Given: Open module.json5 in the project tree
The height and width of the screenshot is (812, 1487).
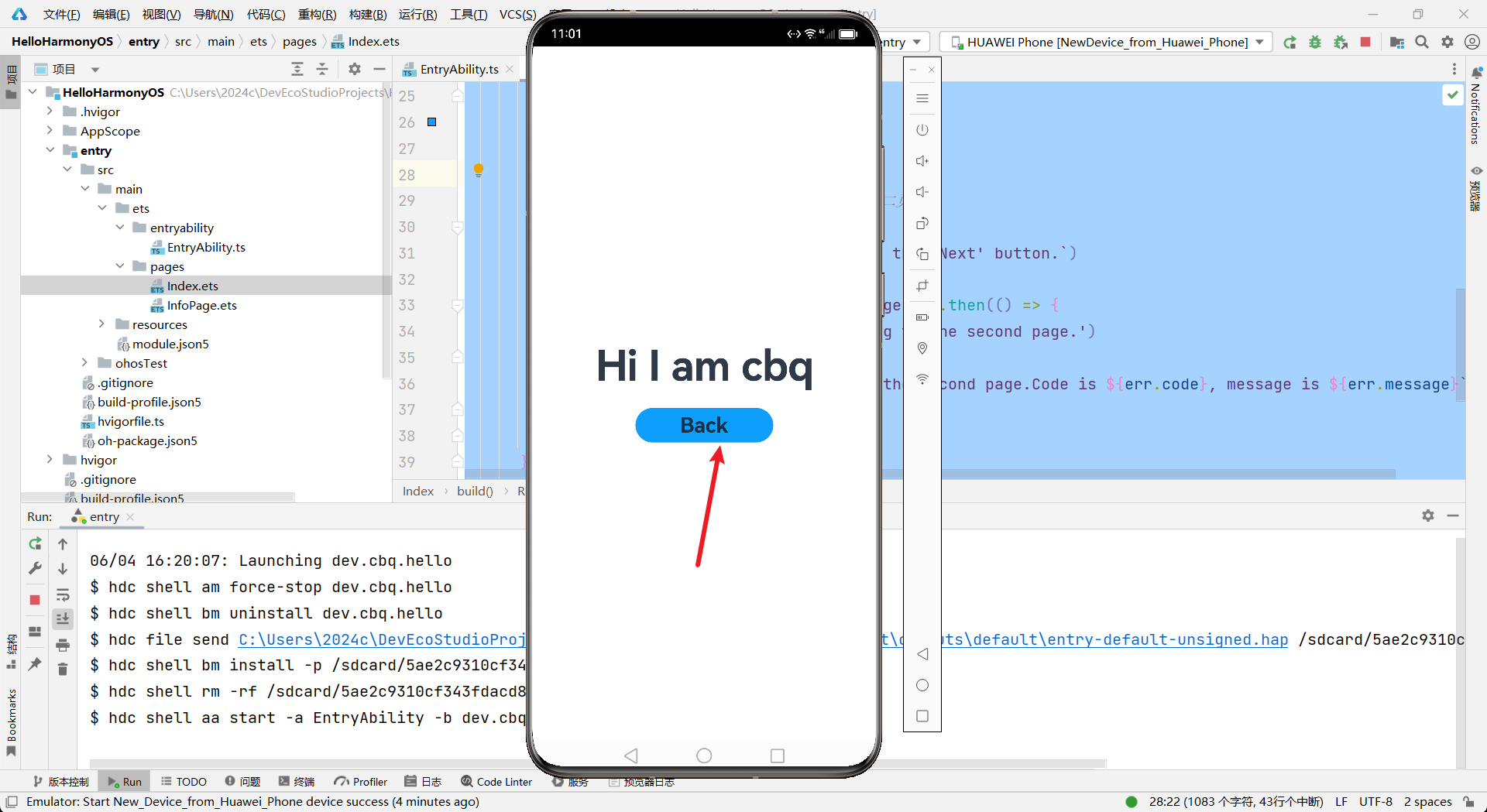Looking at the screenshot, I should pos(170,344).
